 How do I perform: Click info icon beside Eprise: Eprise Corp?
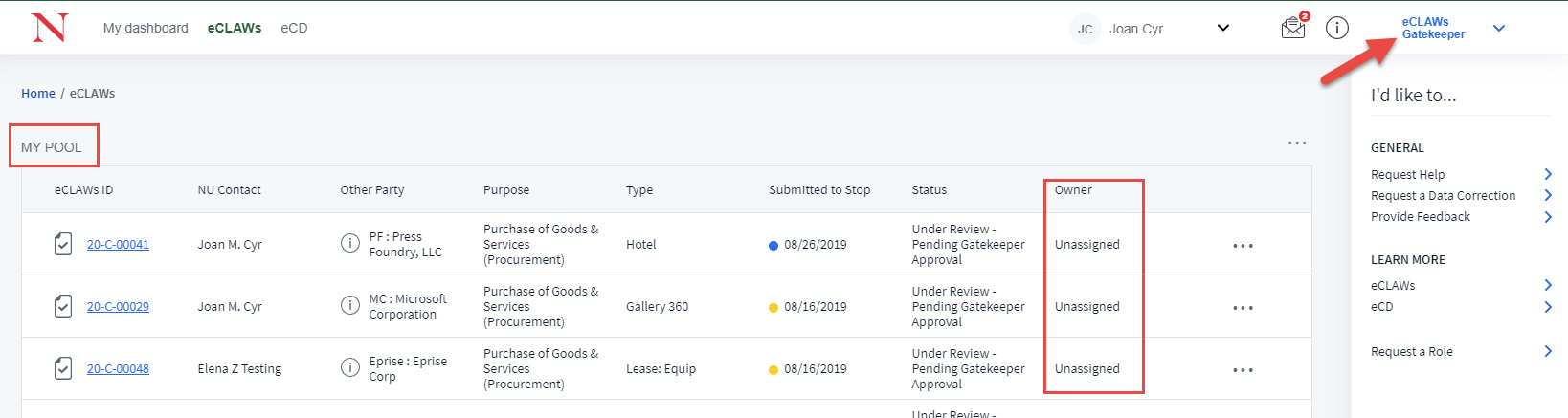pyautogui.click(x=350, y=368)
